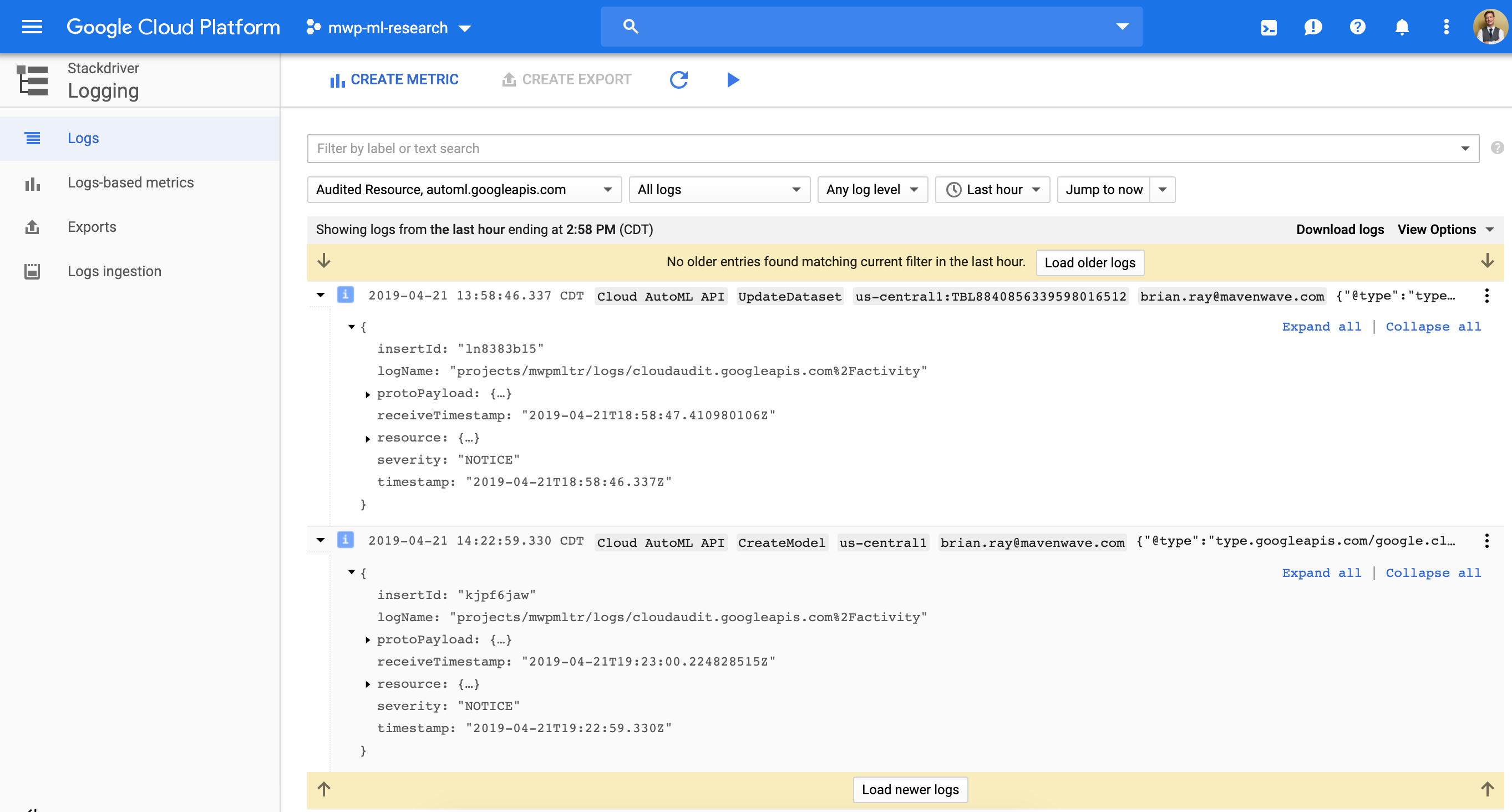
Task: Collapse the UpdateDataset log entry
Action: pos(321,295)
